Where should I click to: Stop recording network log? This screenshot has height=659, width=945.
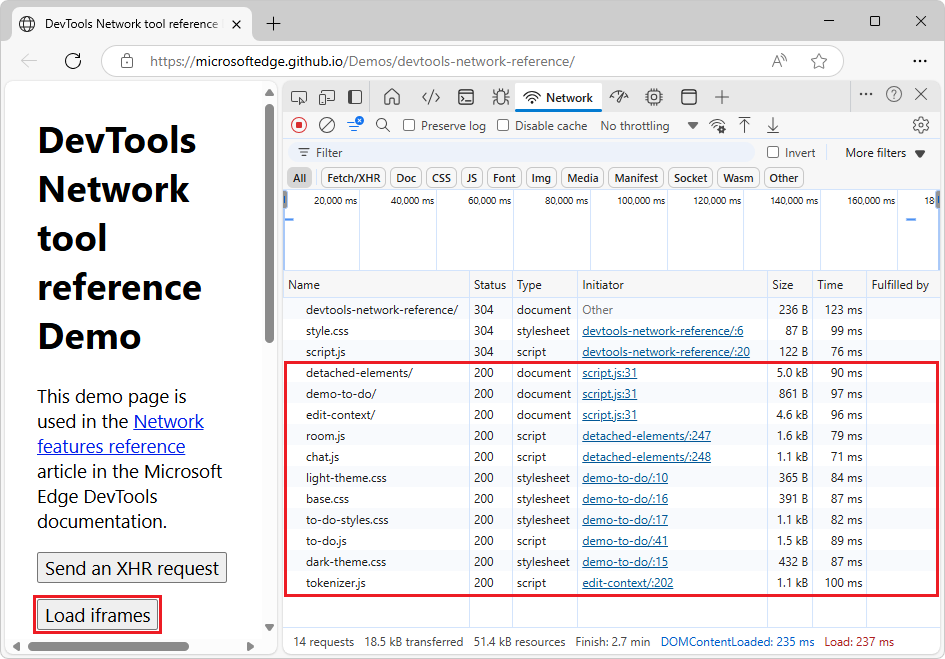tap(298, 125)
